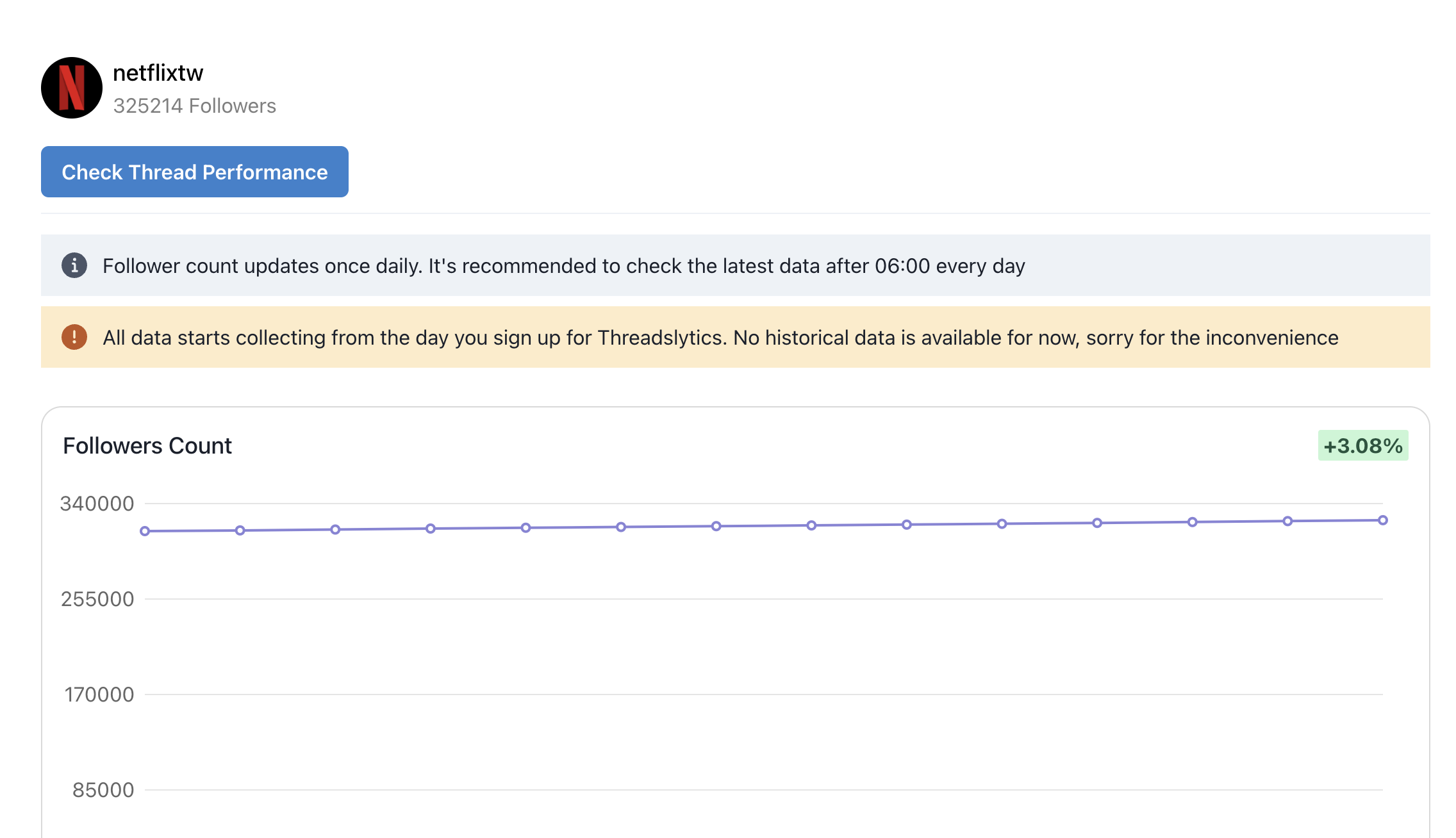Click the +3.08% growth badge
Viewport: 1456px width, 838px height.
click(1363, 445)
